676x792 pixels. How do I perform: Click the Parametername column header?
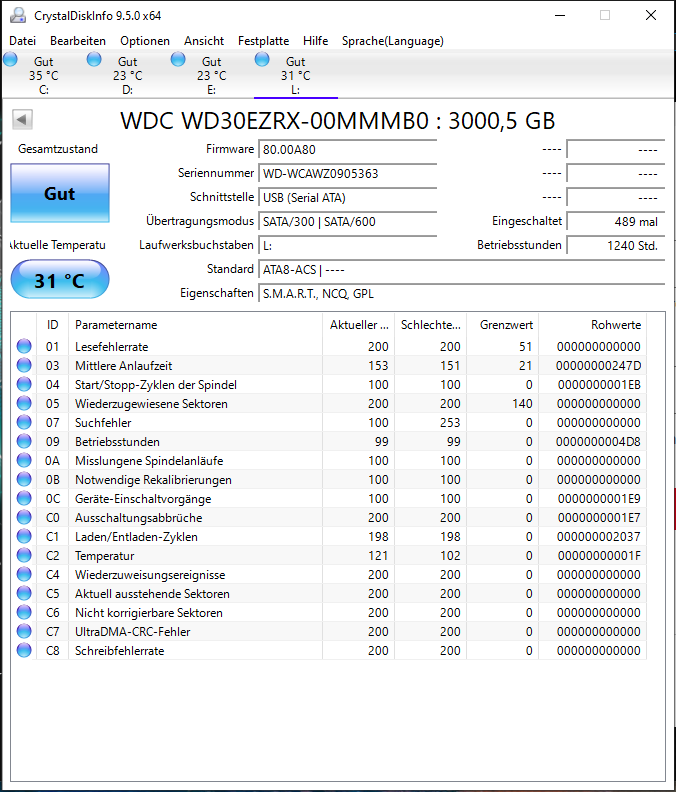tap(196, 325)
